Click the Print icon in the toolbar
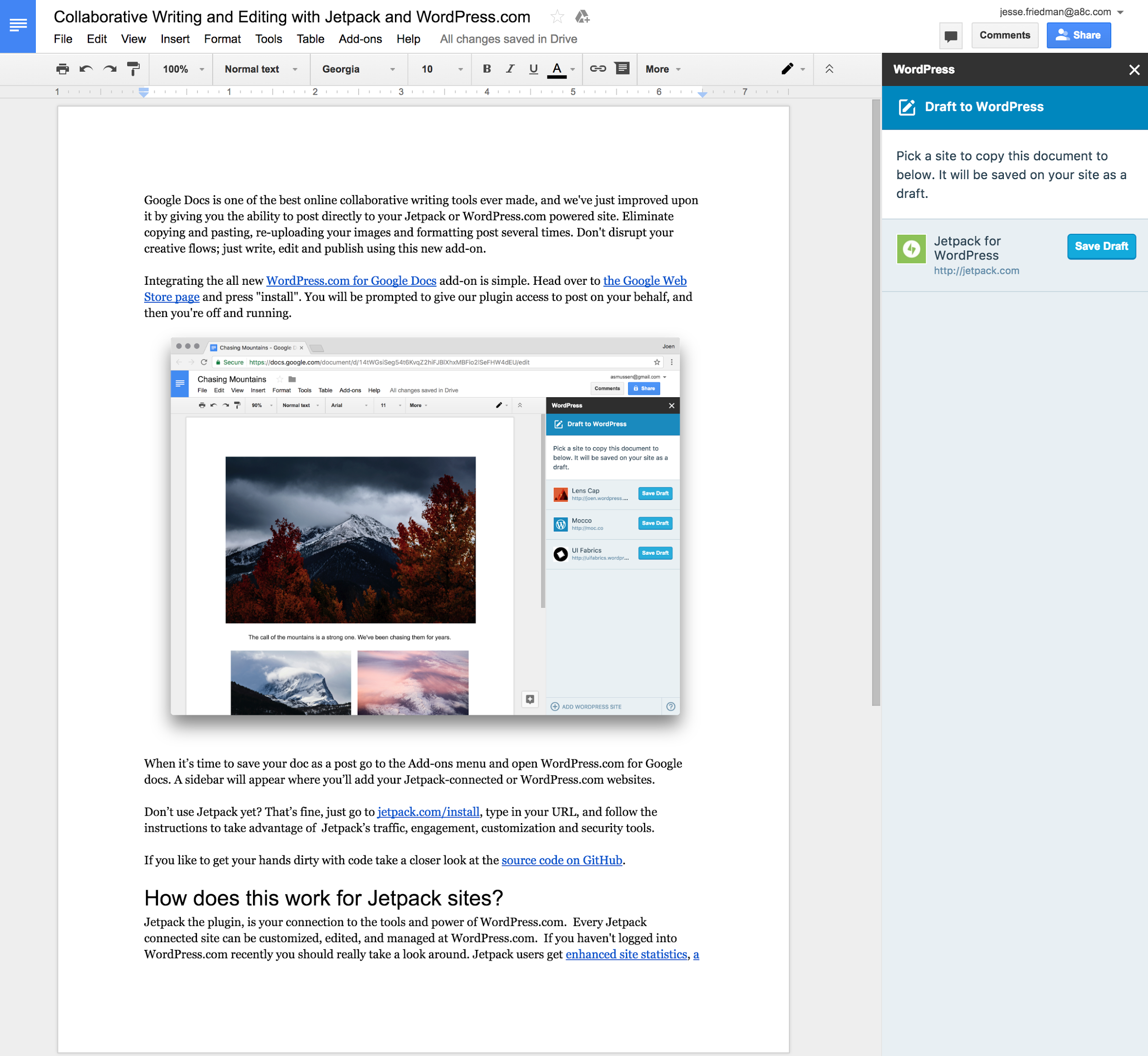Viewport: 1148px width, 1056px height. point(62,69)
